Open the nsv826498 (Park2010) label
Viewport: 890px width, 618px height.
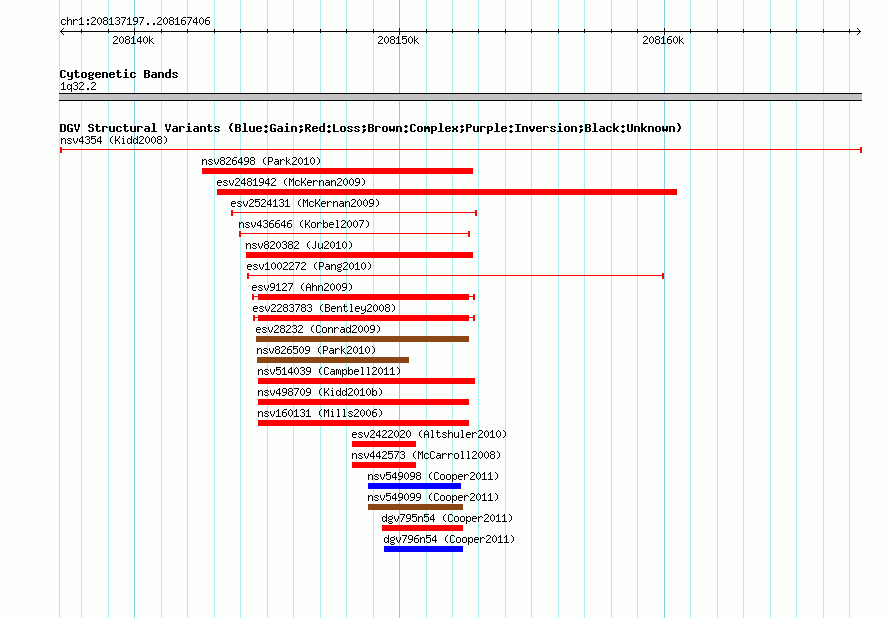tap(261, 161)
